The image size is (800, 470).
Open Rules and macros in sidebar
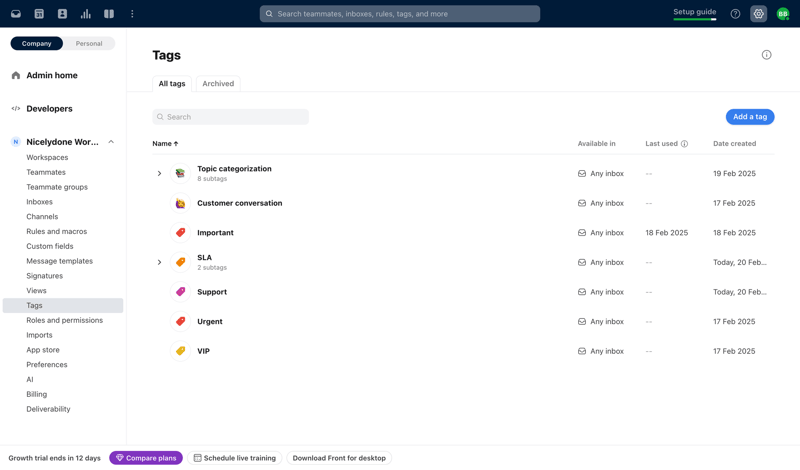point(57,232)
